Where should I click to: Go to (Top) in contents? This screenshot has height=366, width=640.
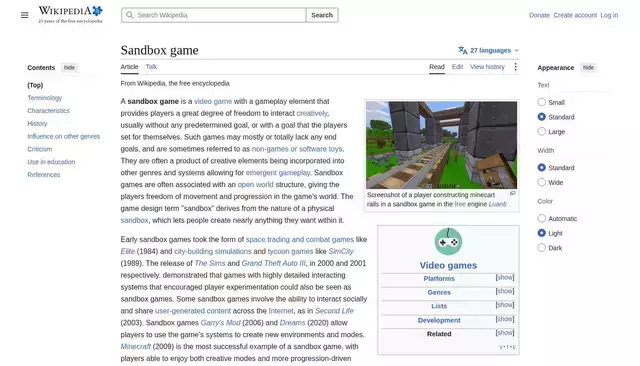(x=35, y=85)
